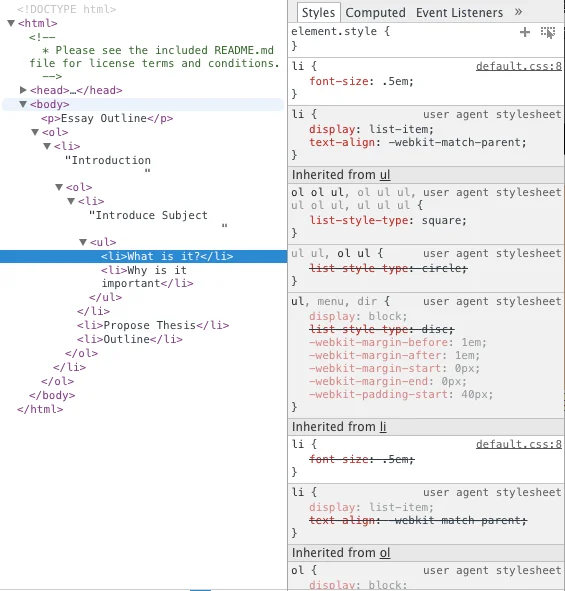
Task: Click the '-webkit-margin-after: 1em' declaration
Action: pyautogui.click(x=394, y=355)
